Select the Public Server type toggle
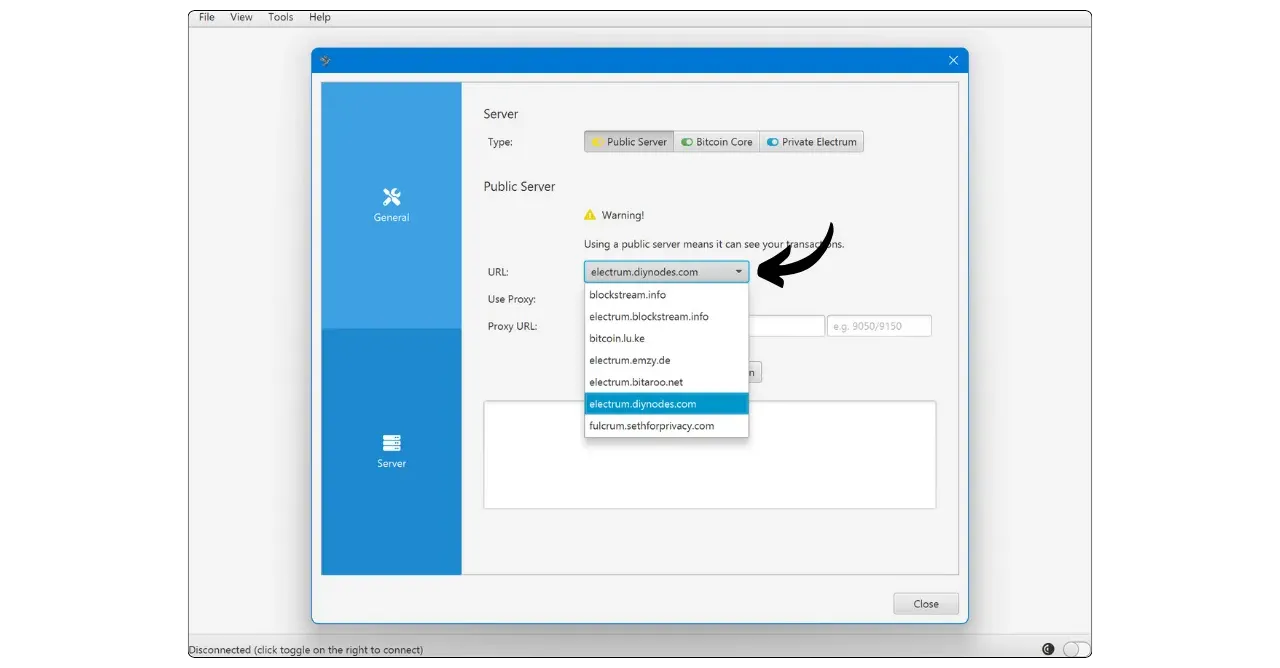Screen dimensions: 1280x668 (628, 142)
